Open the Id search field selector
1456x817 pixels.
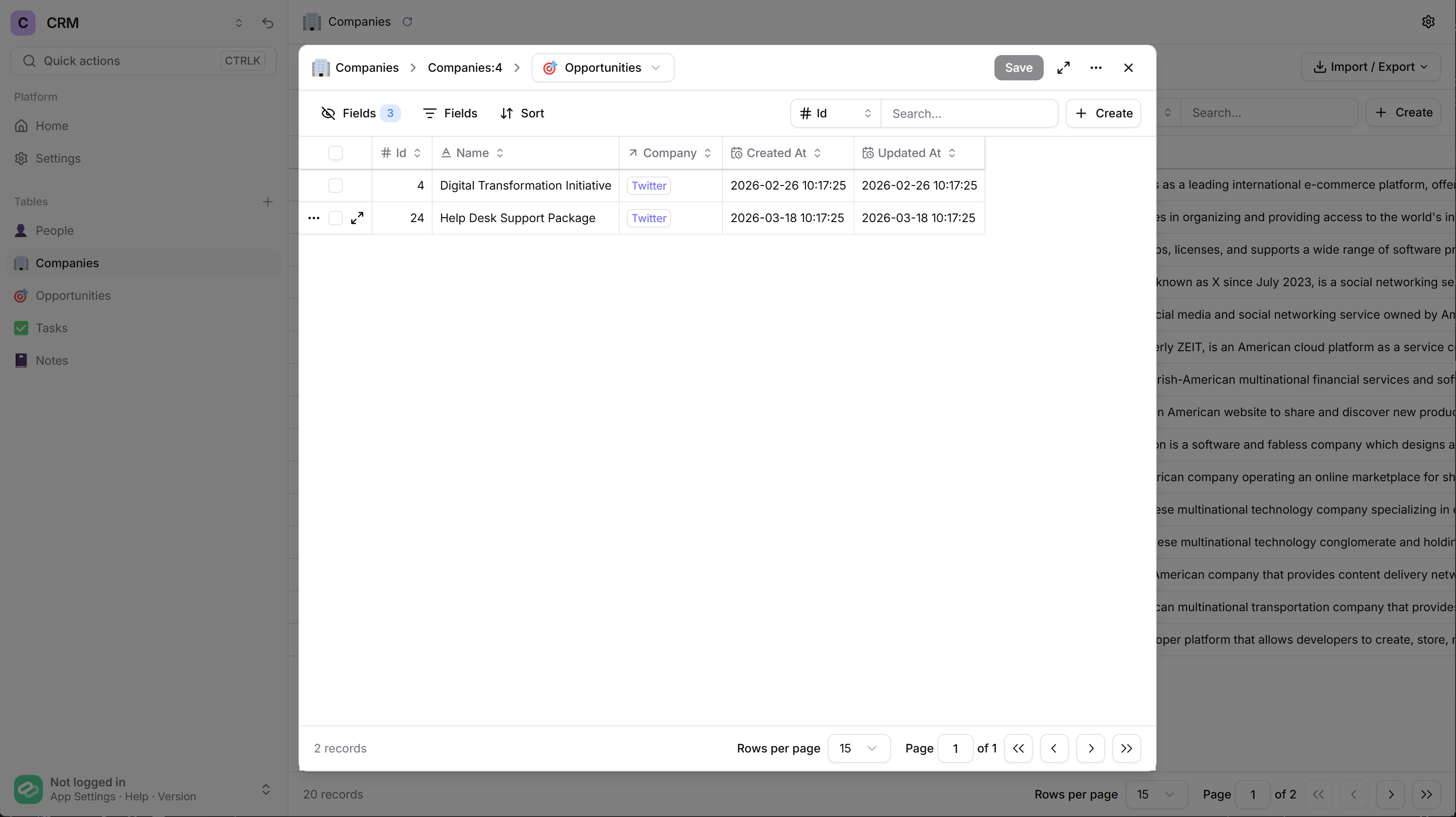(835, 114)
